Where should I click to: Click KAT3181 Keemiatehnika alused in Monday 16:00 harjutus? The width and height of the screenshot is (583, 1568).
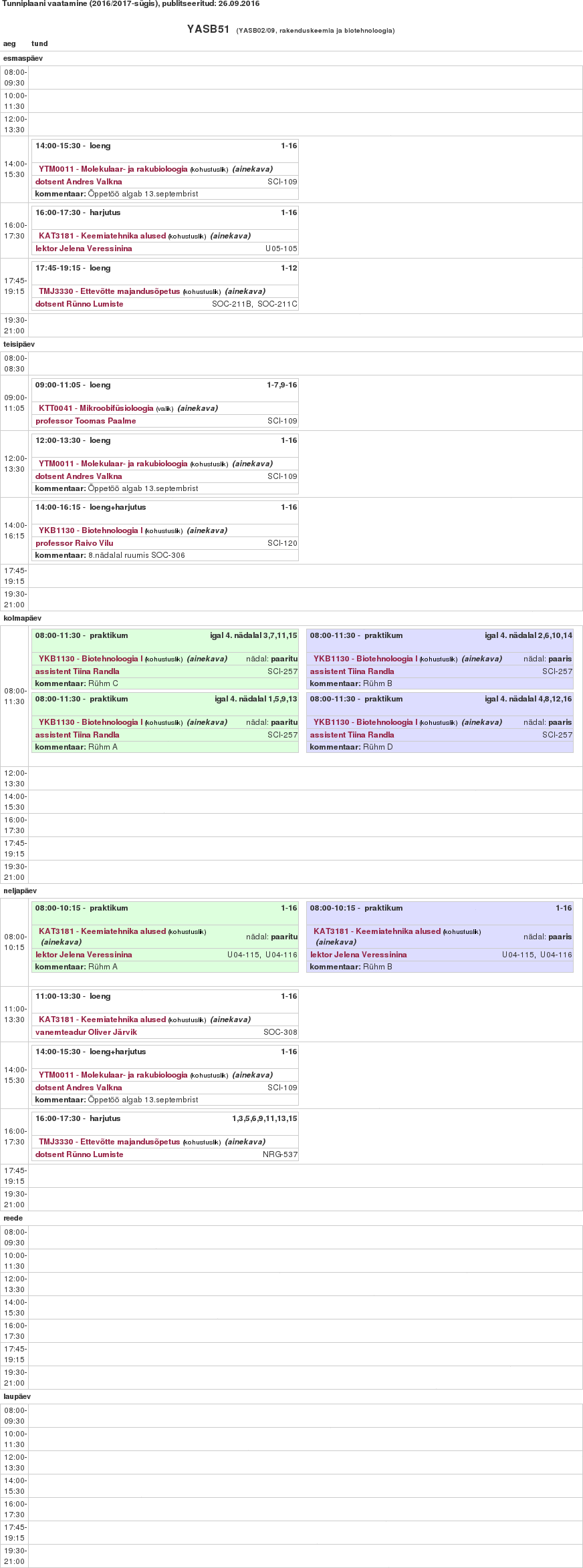[x=102, y=236]
